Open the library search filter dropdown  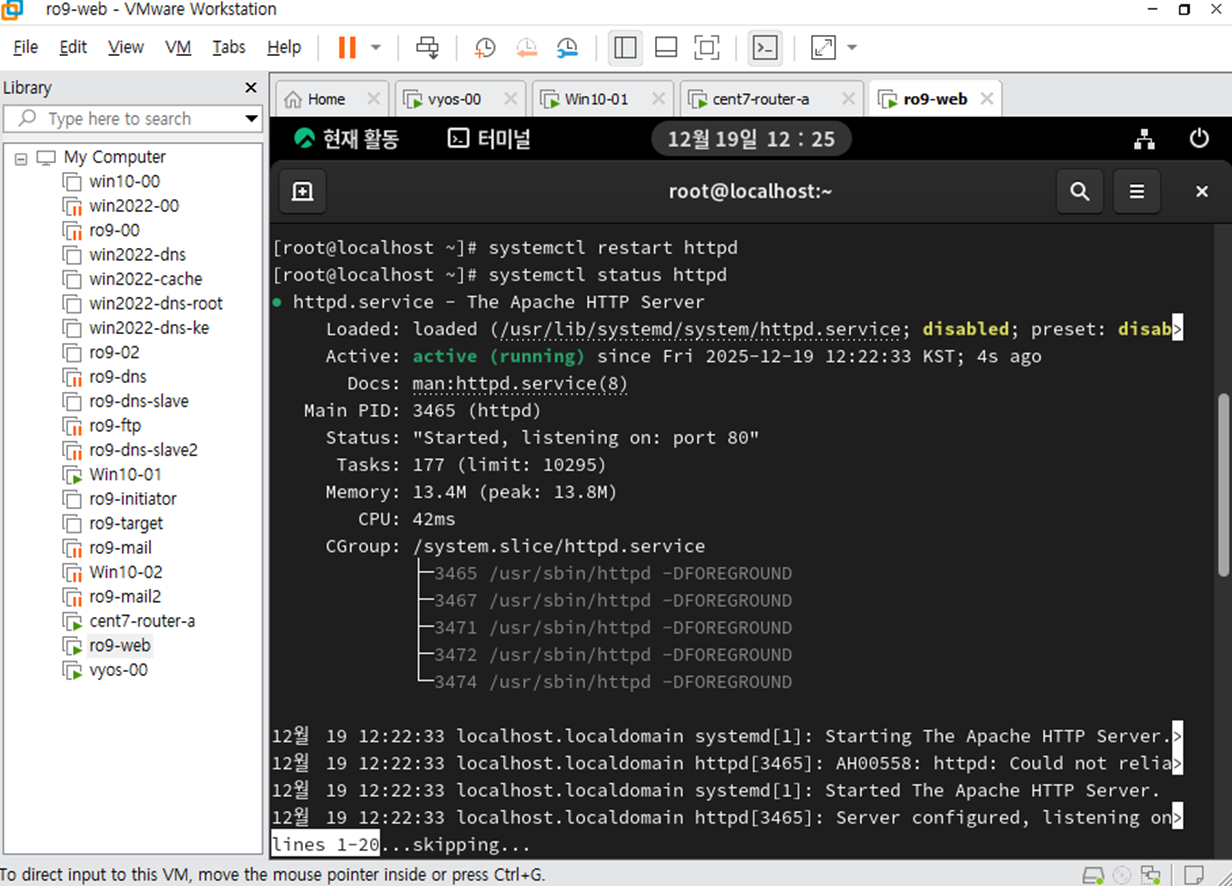point(252,119)
